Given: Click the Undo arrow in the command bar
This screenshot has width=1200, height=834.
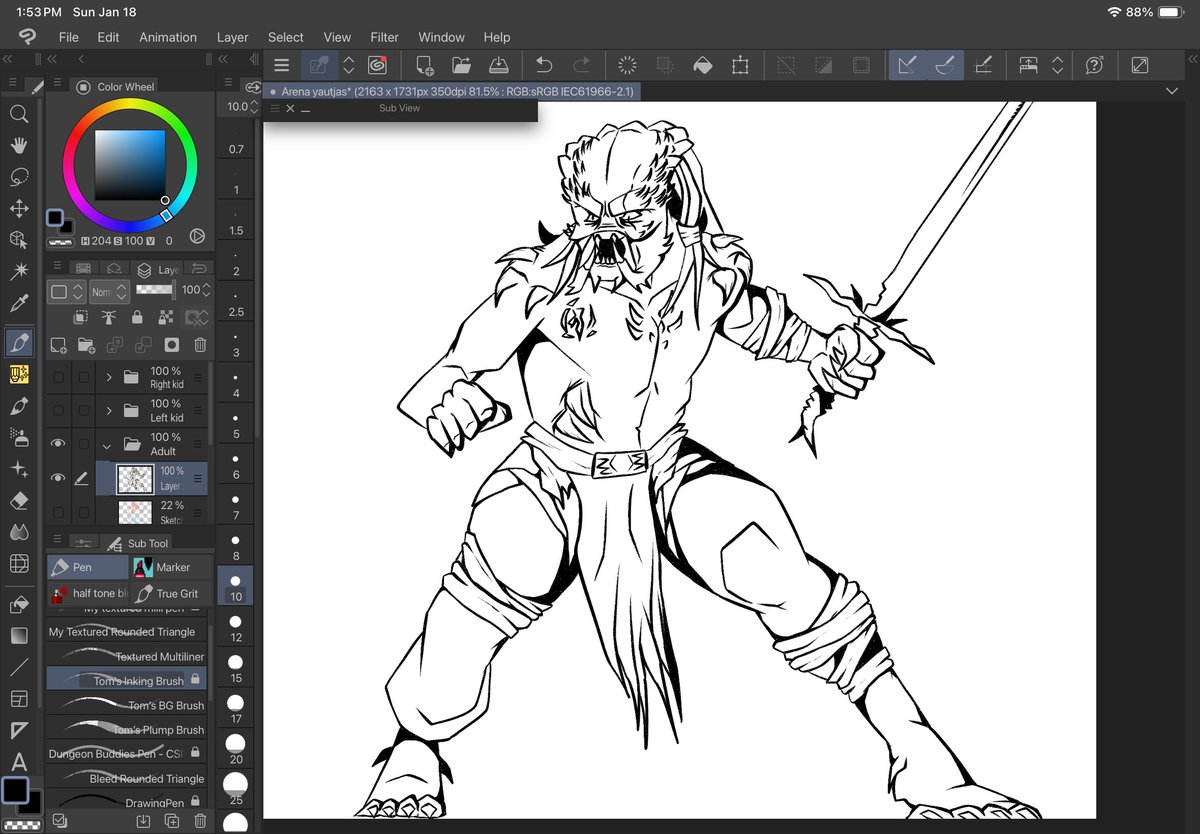Looking at the screenshot, I should point(544,65).
